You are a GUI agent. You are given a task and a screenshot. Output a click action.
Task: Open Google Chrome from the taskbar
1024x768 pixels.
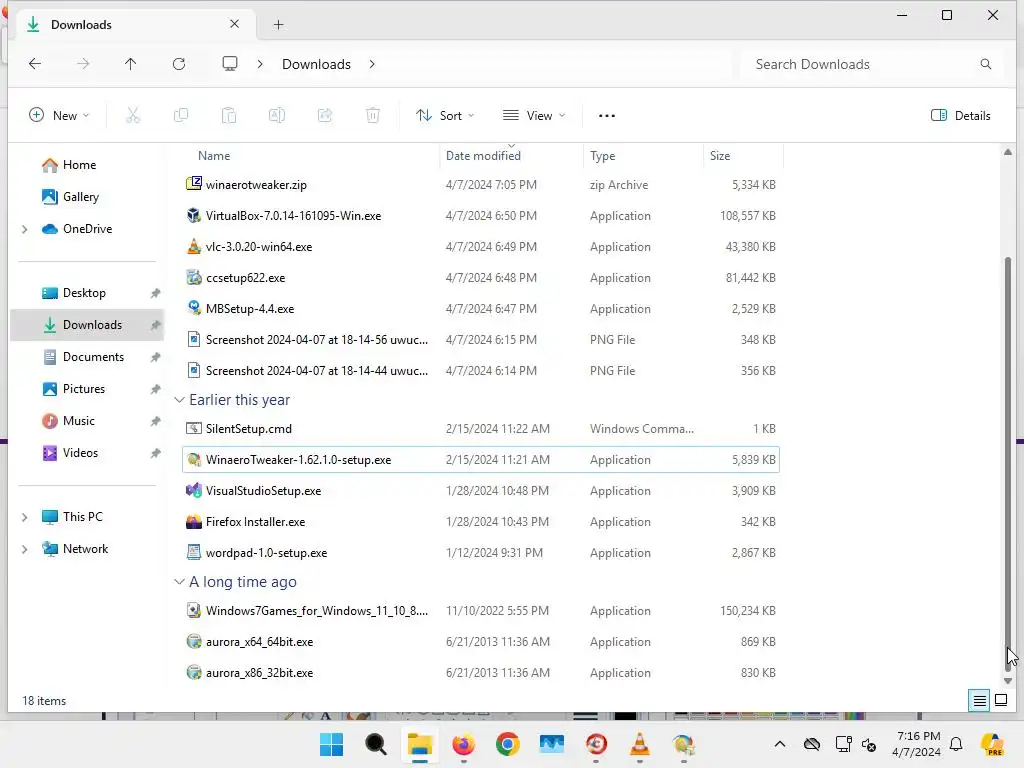507,744
